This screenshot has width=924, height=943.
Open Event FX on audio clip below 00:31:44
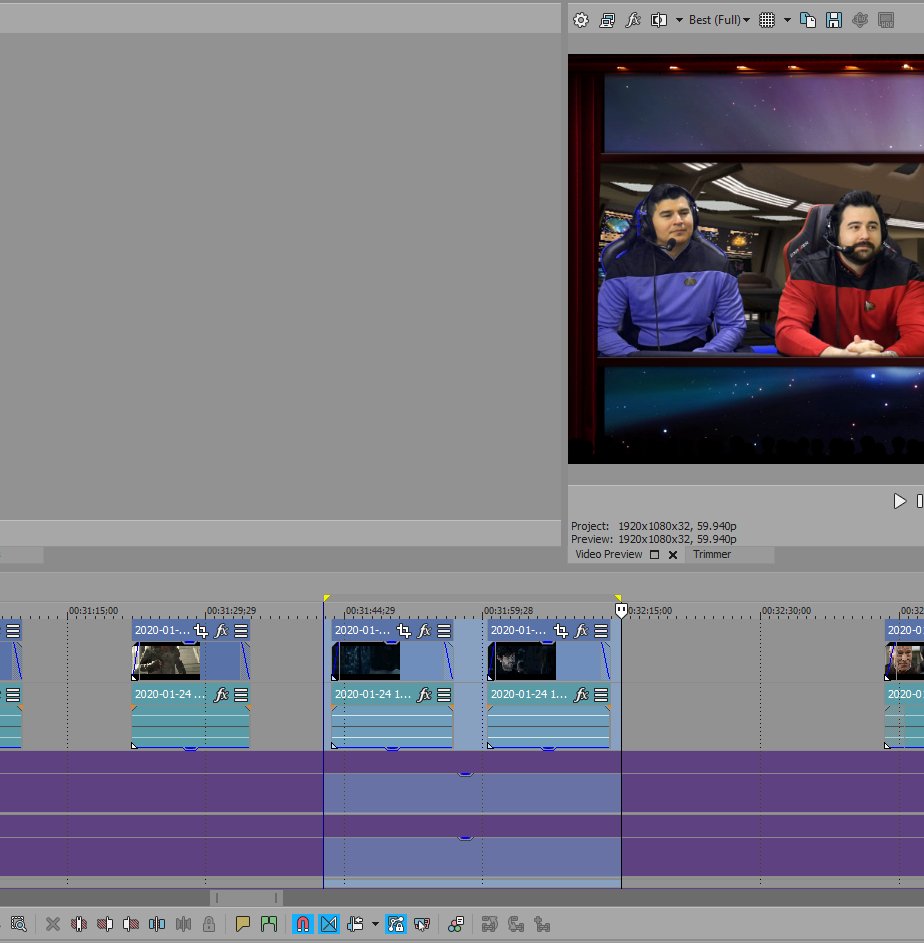(424, 695)
